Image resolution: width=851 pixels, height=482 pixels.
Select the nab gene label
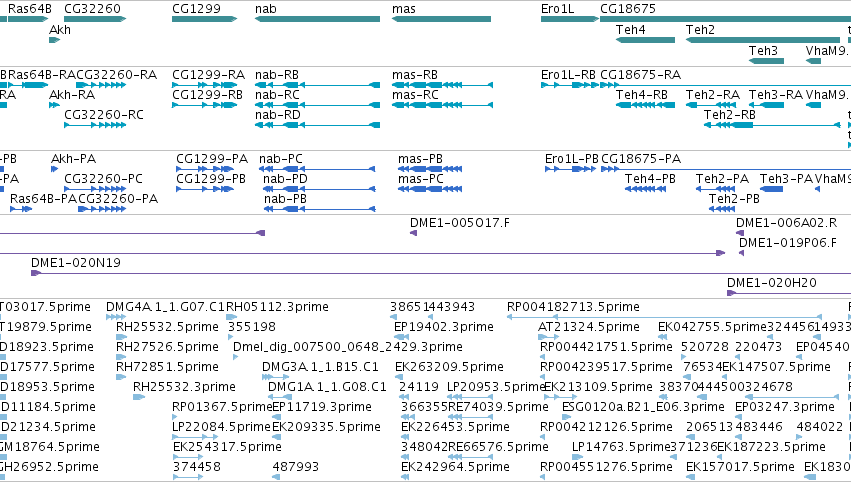pyautogui.click(x=266, y=9)
